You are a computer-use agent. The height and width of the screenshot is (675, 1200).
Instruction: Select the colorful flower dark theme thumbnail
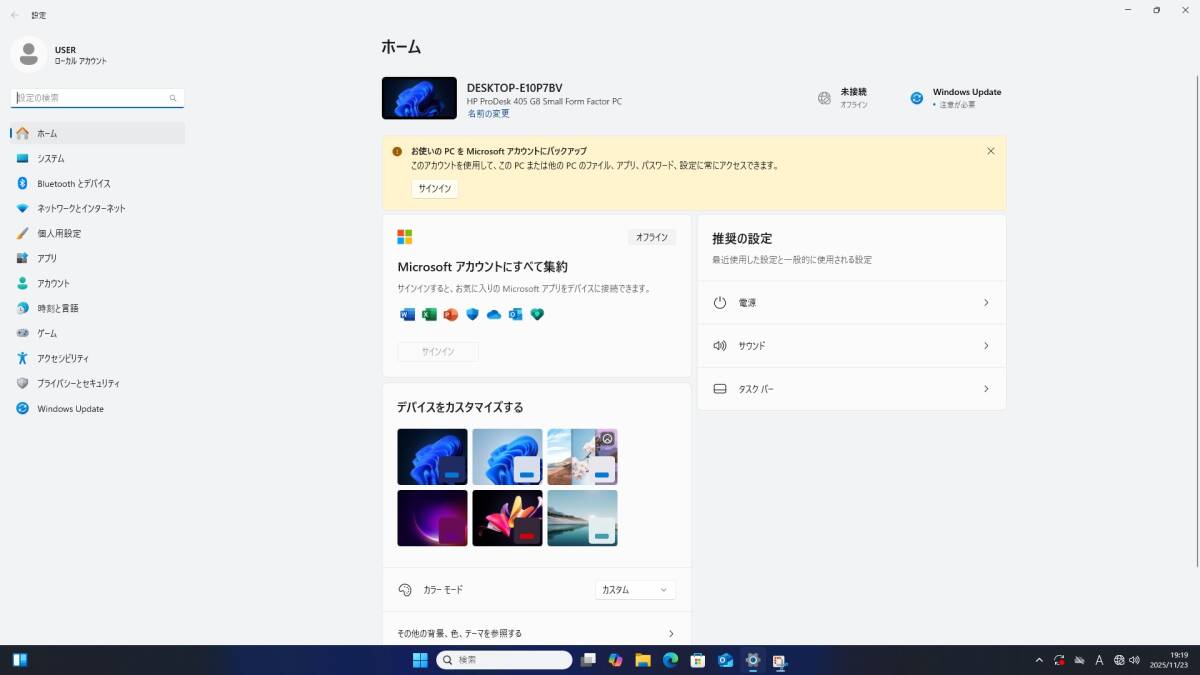[x=507, y=517]
